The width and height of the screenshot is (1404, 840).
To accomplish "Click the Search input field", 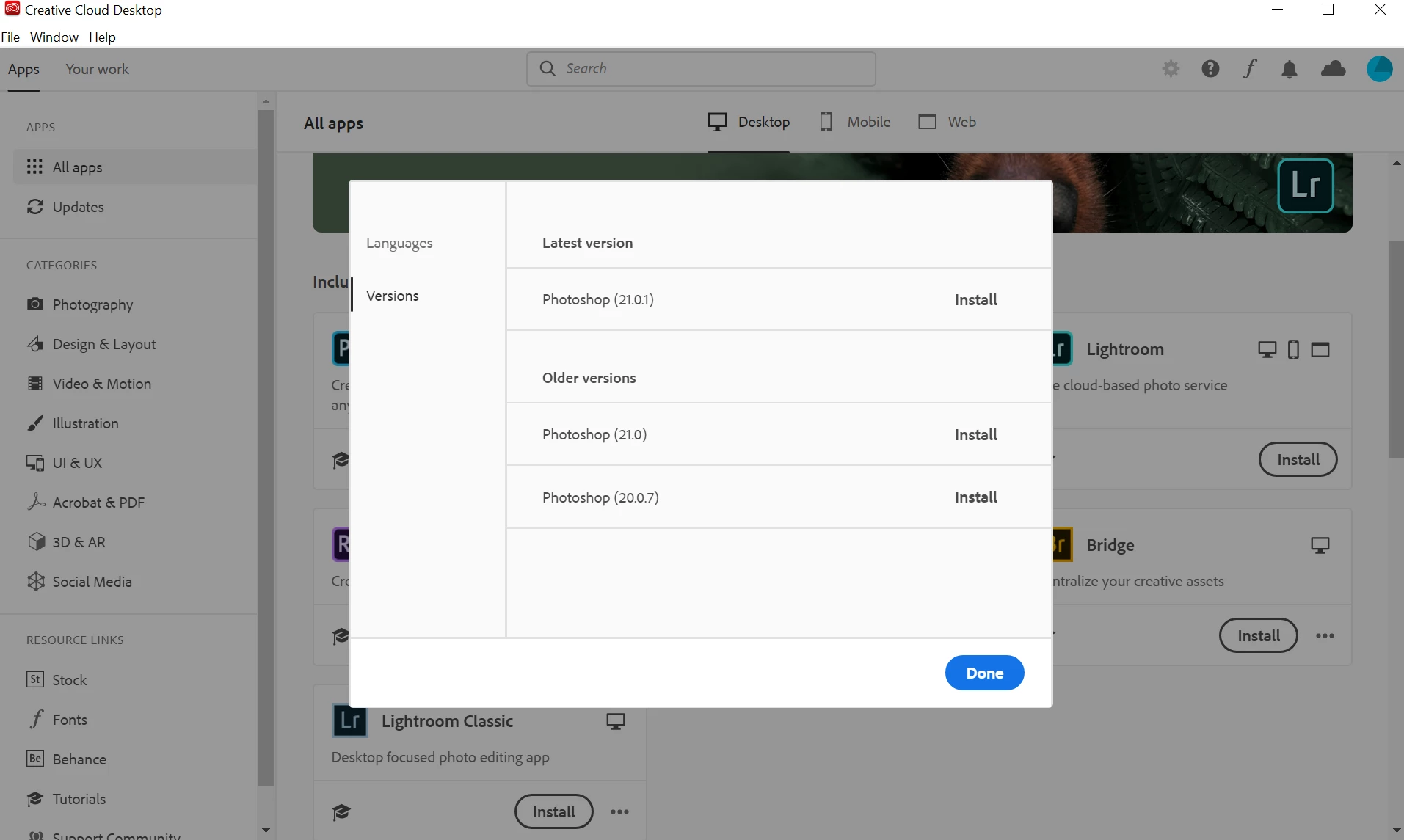I will [x=701, y=68].
